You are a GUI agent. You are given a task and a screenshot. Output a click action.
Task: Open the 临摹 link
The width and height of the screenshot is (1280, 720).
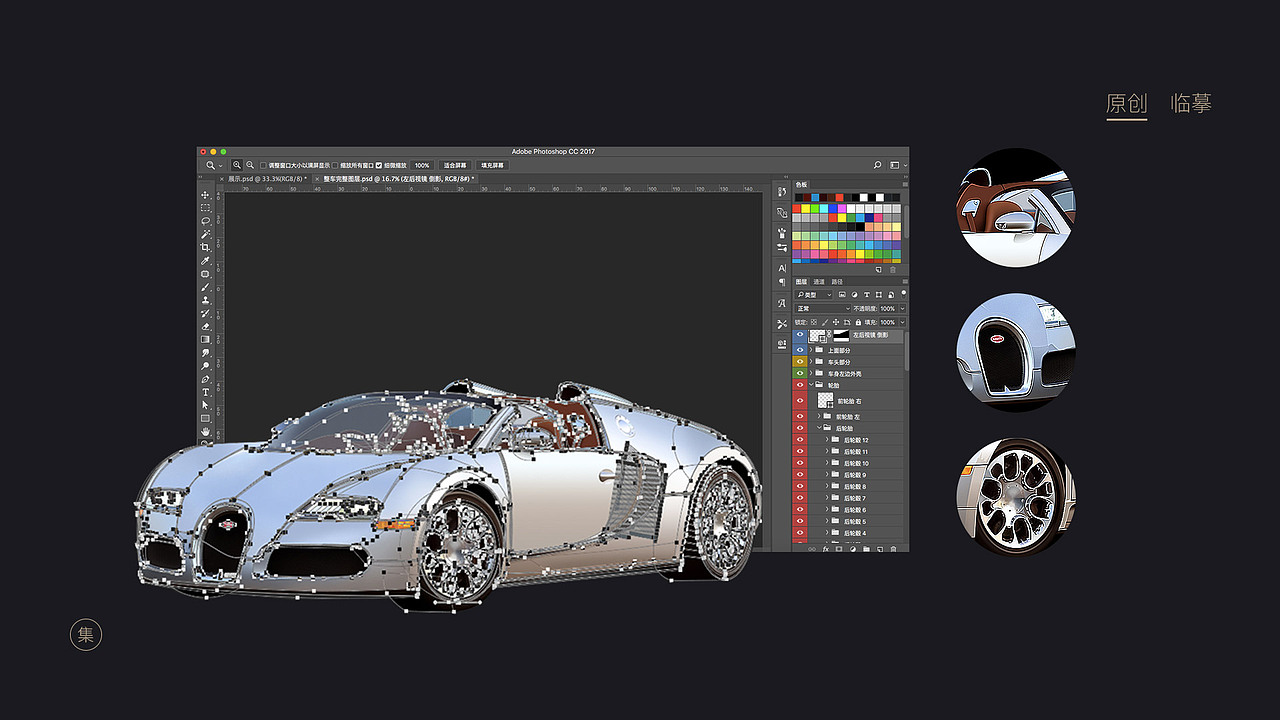(x=1191, y=104)
